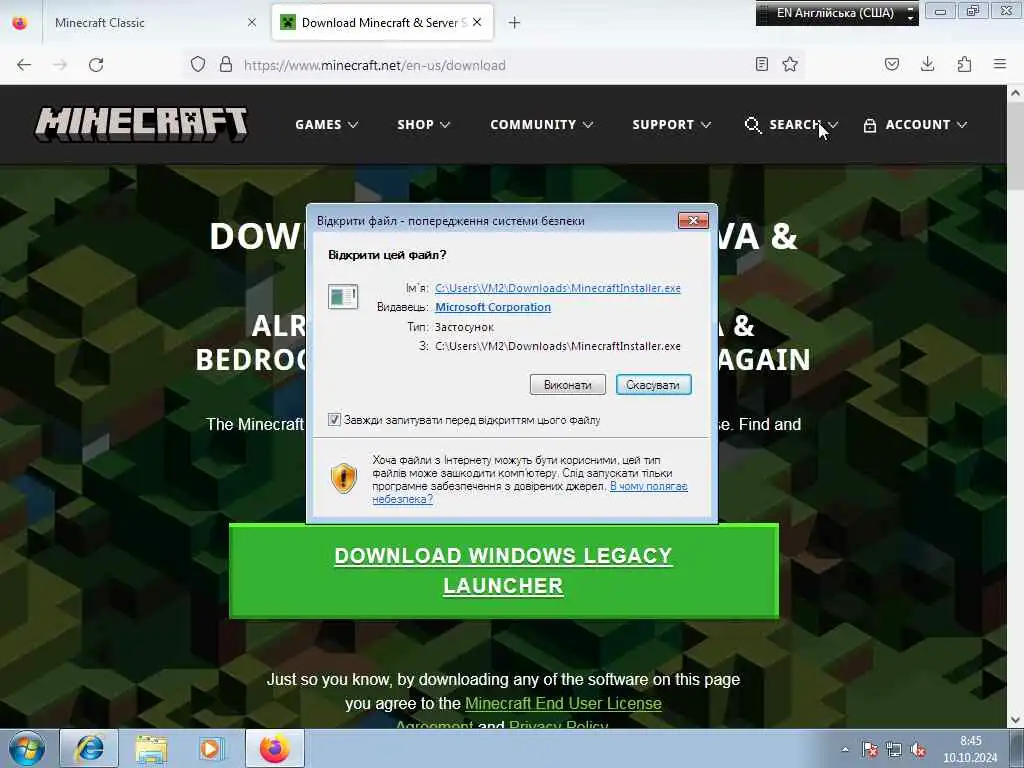Image resolution: width=1024 pixels, height=768 pixels.
Task: Click the page scrollbar down arrow
Action: (x=1015, y=720)
